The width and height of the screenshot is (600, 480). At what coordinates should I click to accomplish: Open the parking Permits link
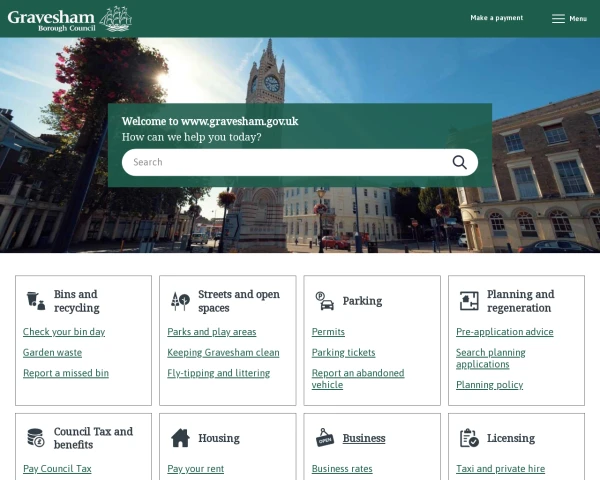328,332
